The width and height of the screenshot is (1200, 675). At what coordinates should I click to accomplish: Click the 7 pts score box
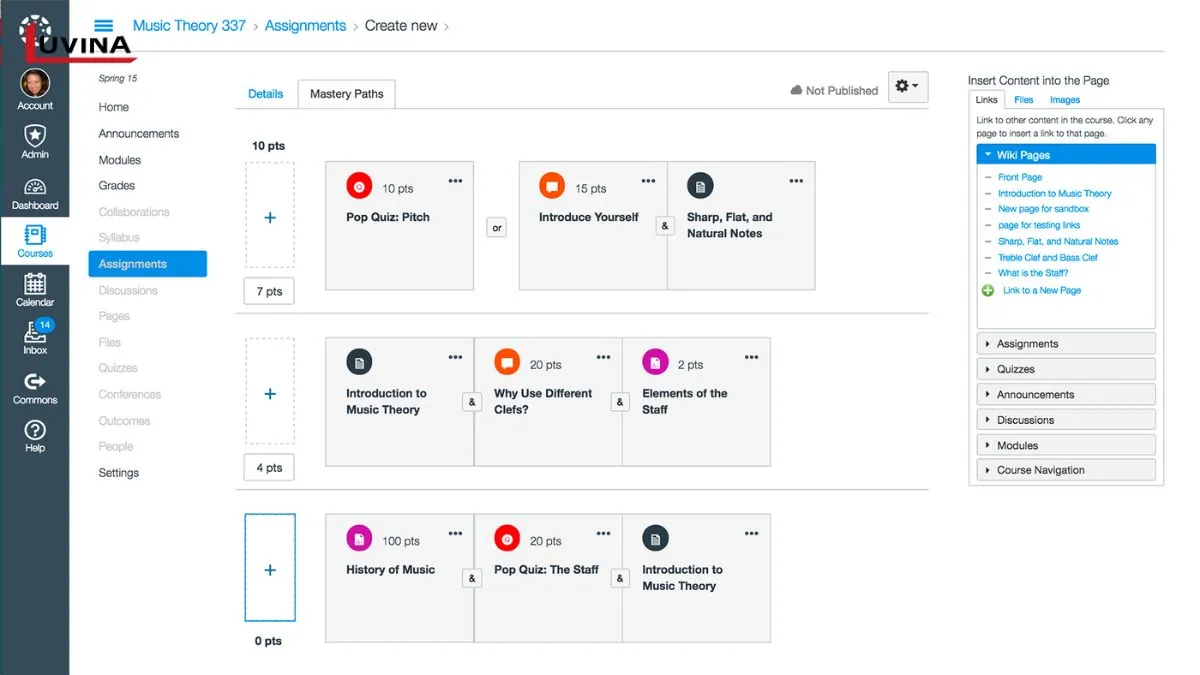point(269,292)
